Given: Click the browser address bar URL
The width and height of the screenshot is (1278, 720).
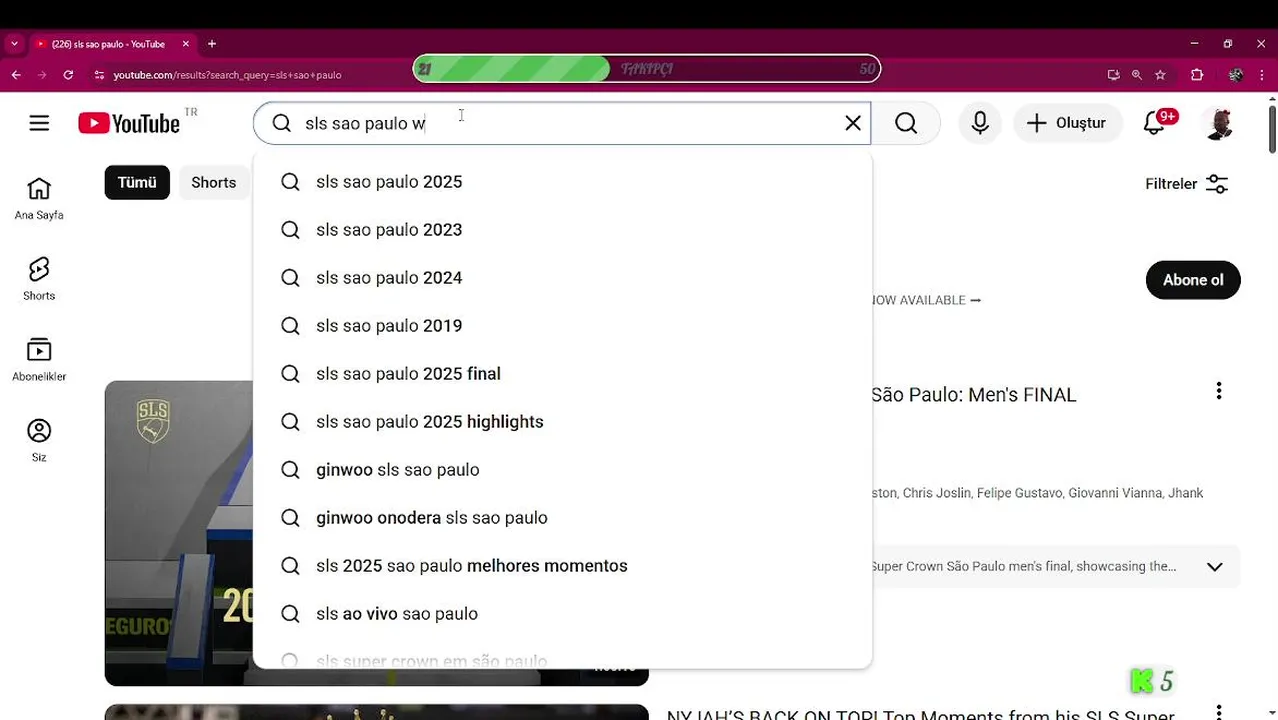Looking at the screenshot, I should (227, 75).
